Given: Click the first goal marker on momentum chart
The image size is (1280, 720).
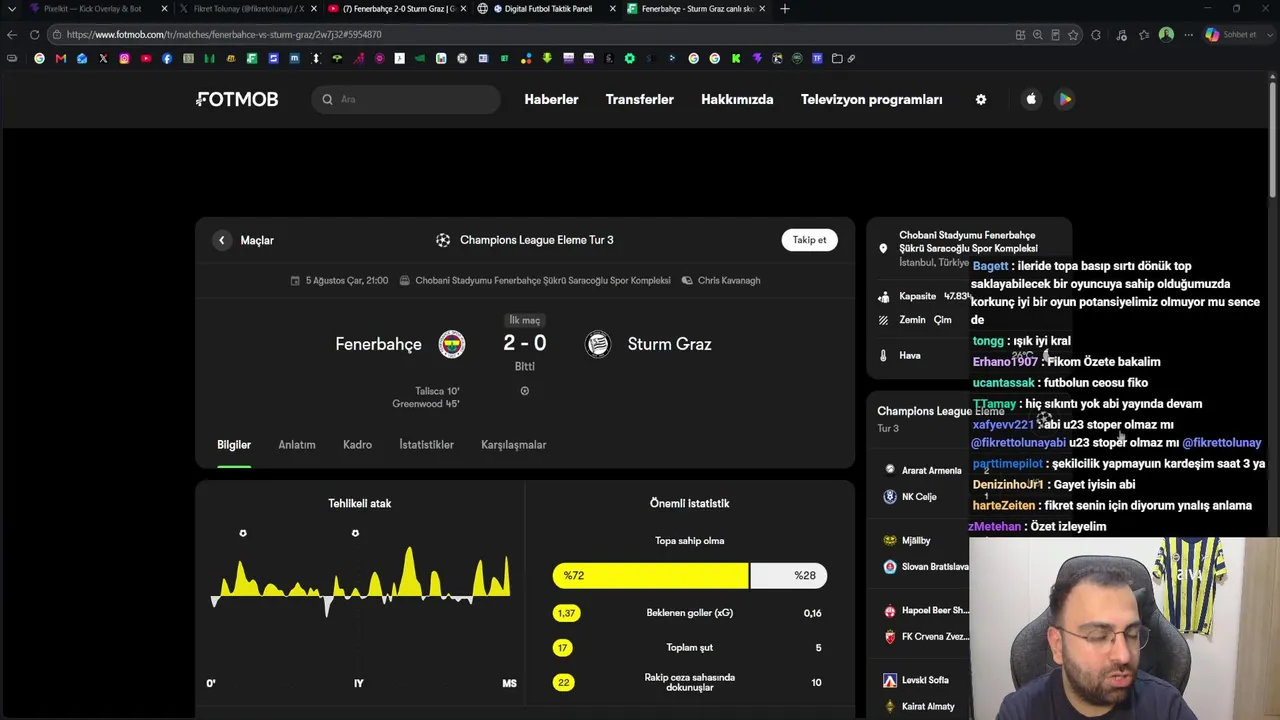Looking at the screenshot, I should [243, 533].
